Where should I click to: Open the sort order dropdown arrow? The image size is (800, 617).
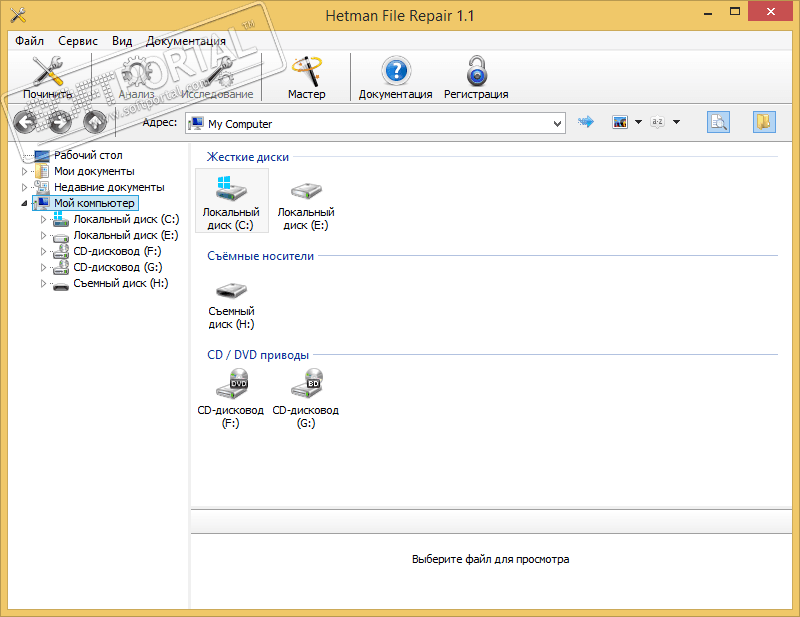coord(677,122)
